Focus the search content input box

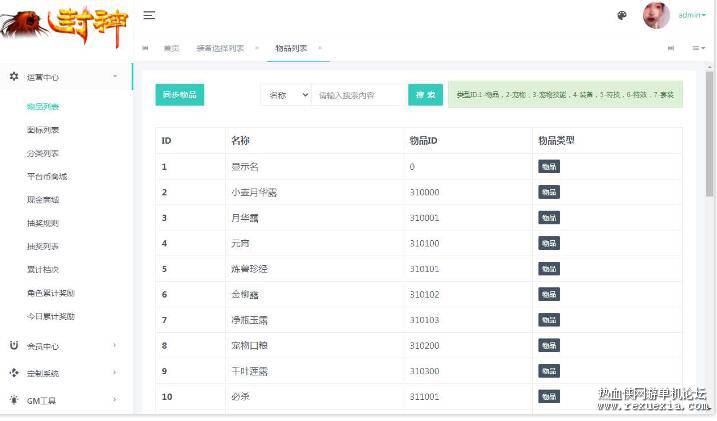click(359, 95)
